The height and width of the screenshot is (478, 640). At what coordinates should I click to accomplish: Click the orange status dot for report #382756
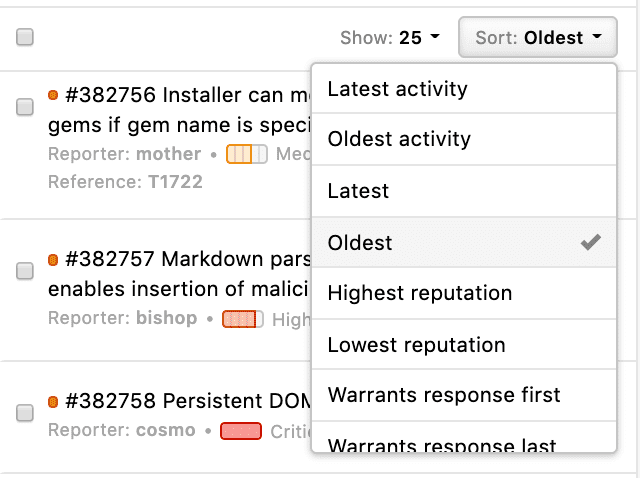[x=53, y=95]
